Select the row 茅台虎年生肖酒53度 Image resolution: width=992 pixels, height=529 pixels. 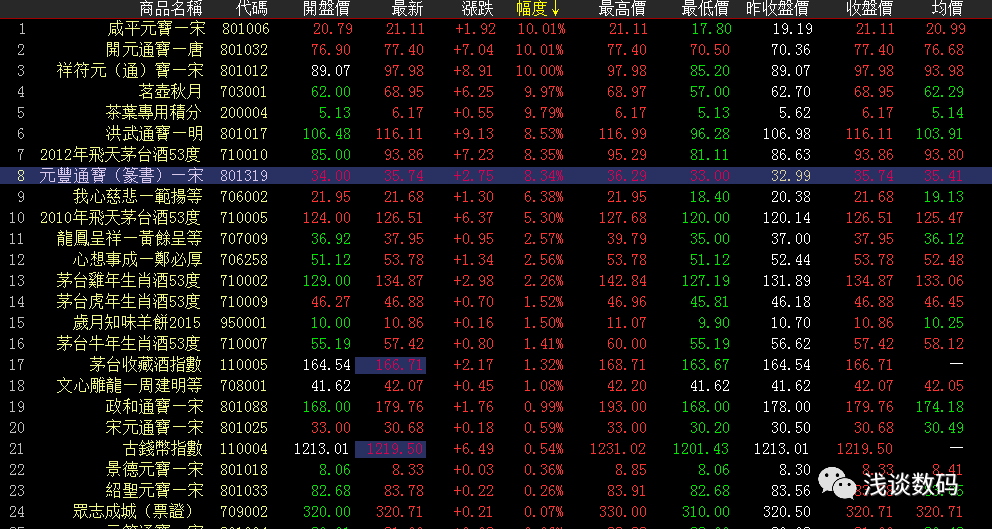tap(496, 301)
